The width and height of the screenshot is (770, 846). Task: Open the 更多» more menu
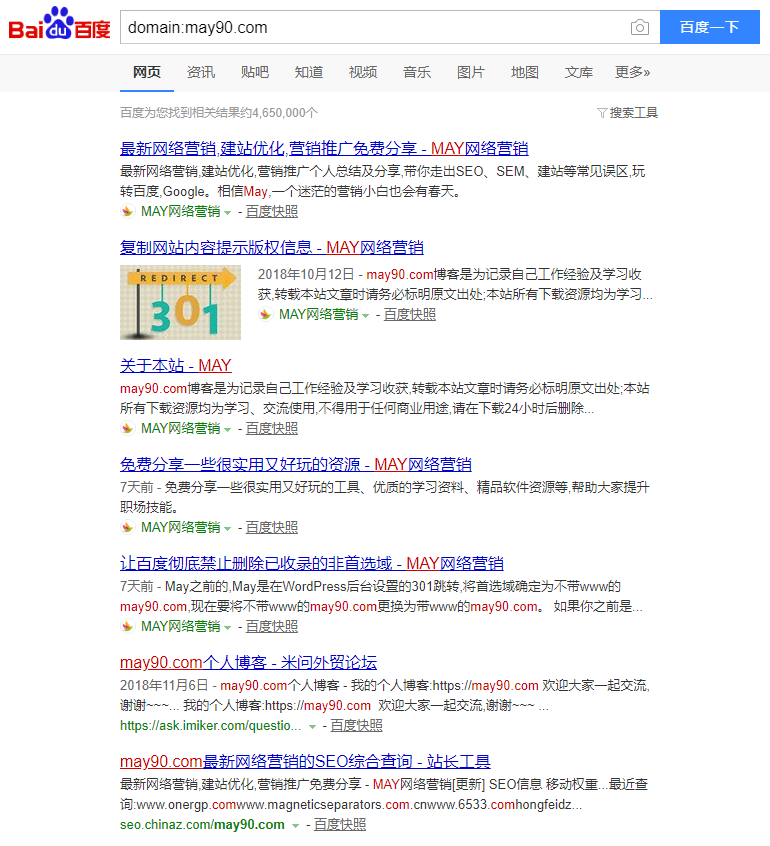632,72
